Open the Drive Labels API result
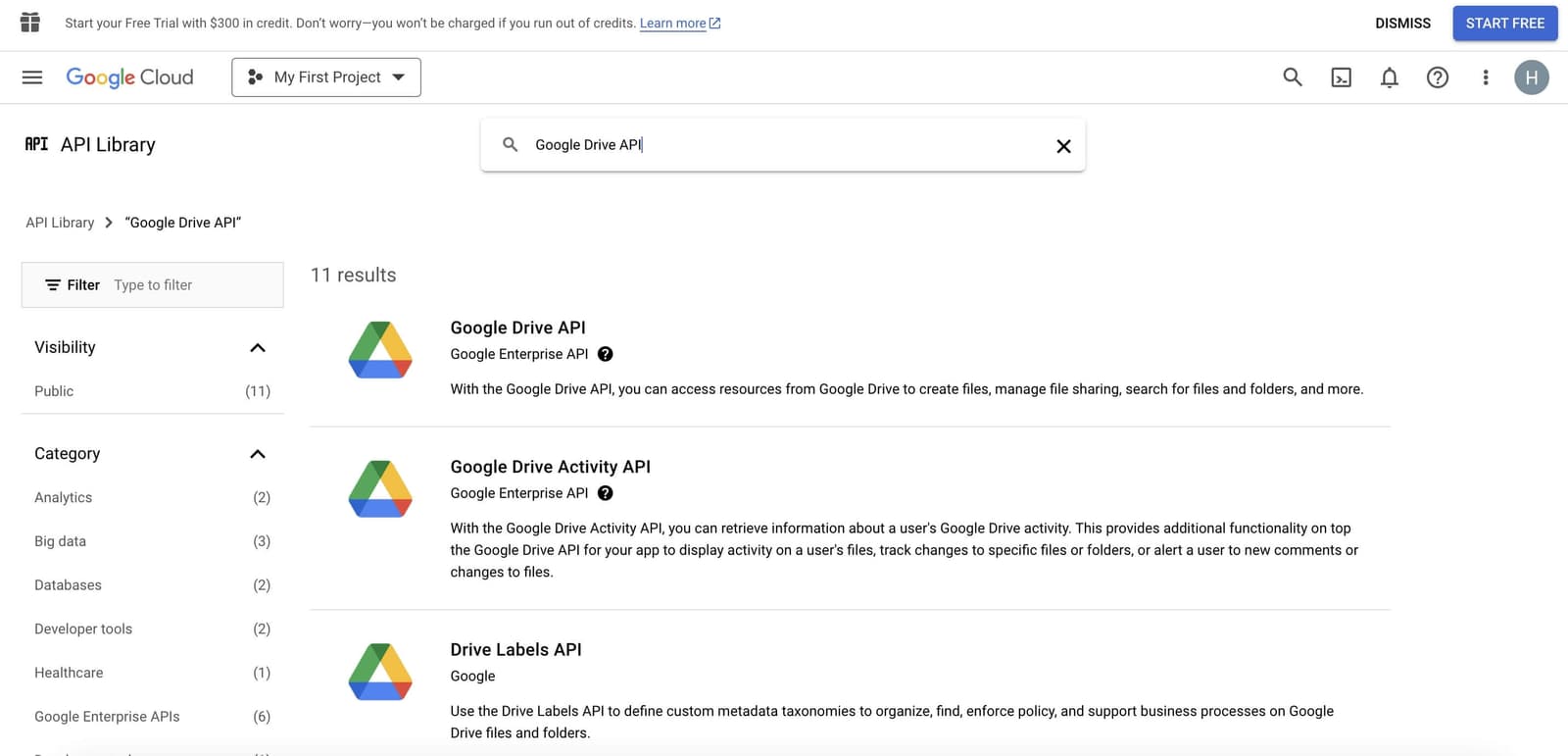 pyautogui.click(x=515, y=649)
